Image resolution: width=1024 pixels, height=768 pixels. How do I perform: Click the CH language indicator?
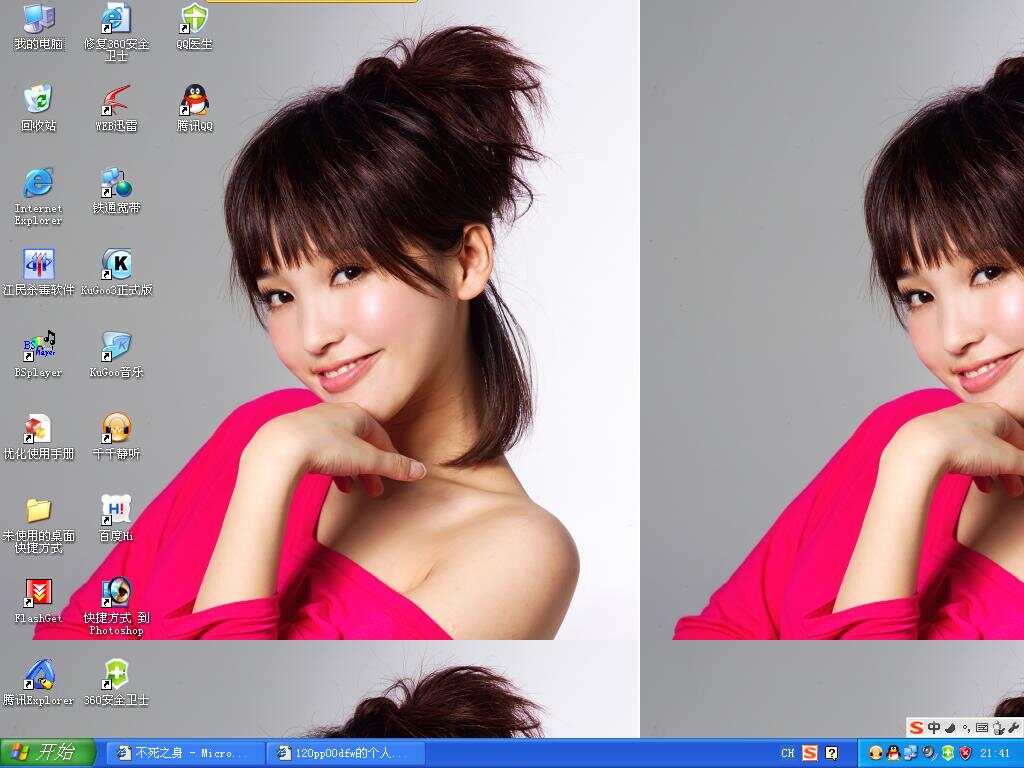coord(788,753)
